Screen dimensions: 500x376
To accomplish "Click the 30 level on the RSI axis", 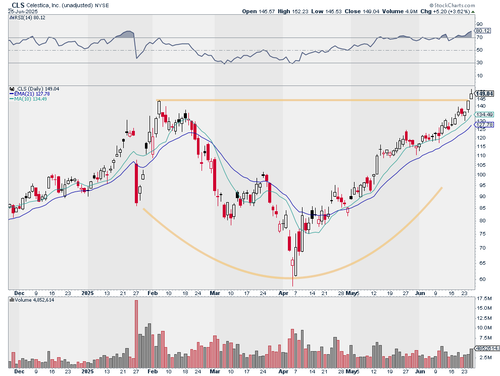I will click(479, 63).
